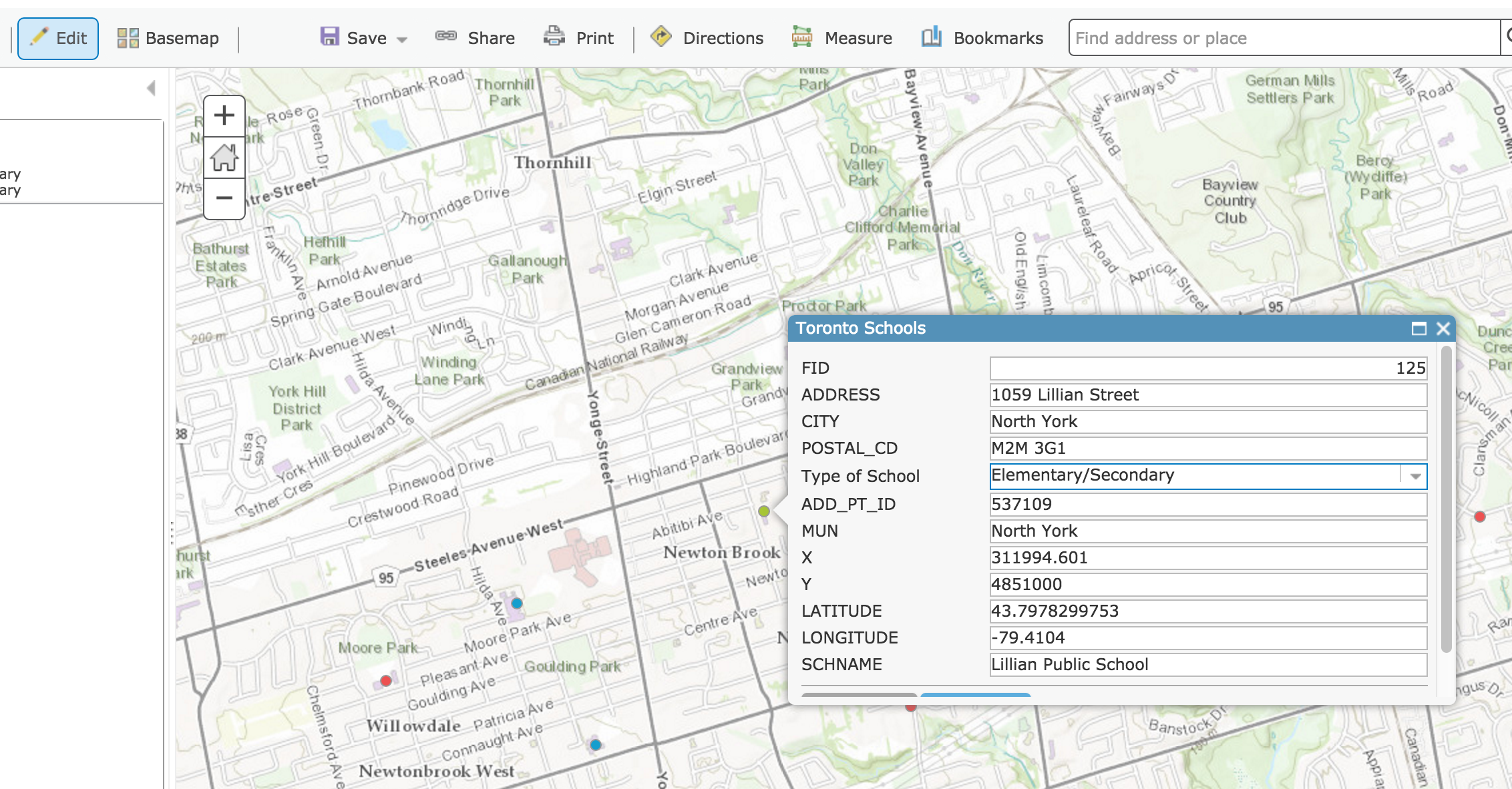The image size is (1512, 789).
Task: Return to default extent with home icon
Action: point(224,158)
